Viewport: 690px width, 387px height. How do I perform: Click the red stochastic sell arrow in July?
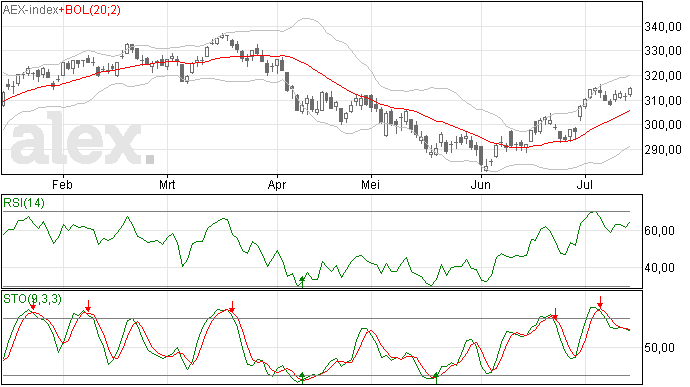click(x=600, y=302)
